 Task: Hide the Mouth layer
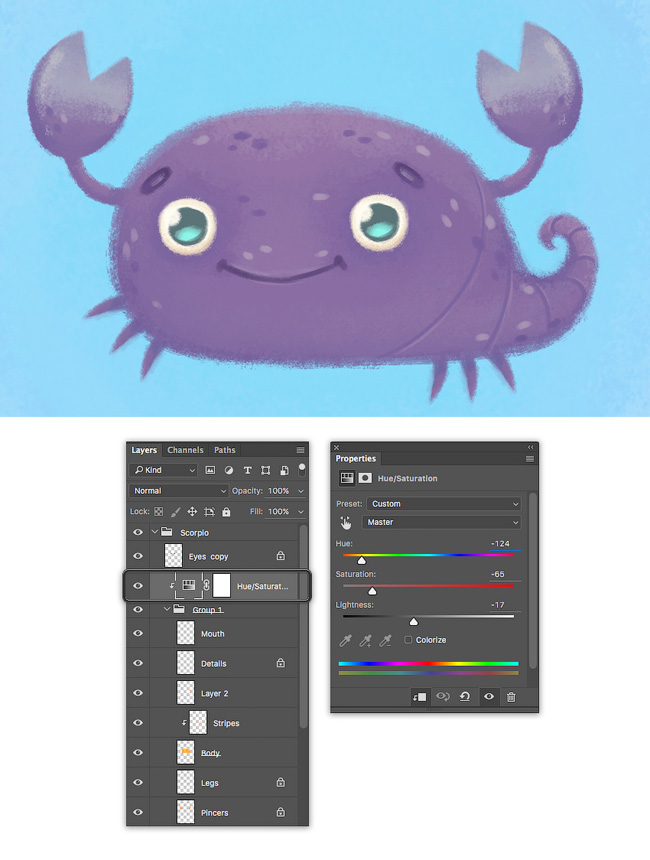(x=138, y=633)
